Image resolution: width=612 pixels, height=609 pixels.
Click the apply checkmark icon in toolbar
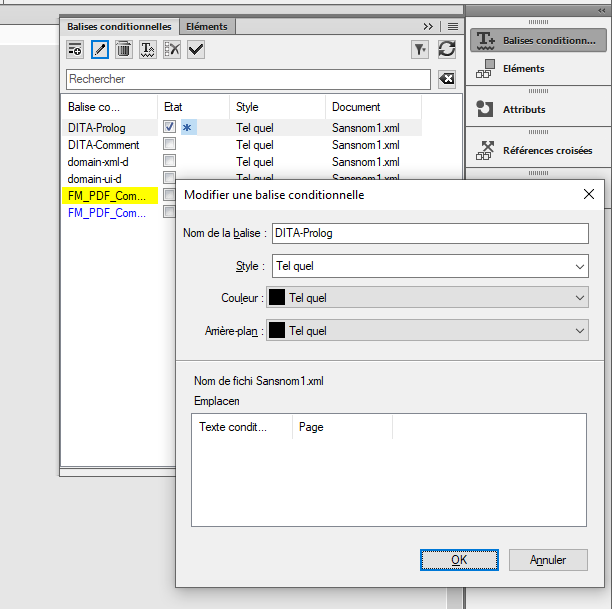196,49
